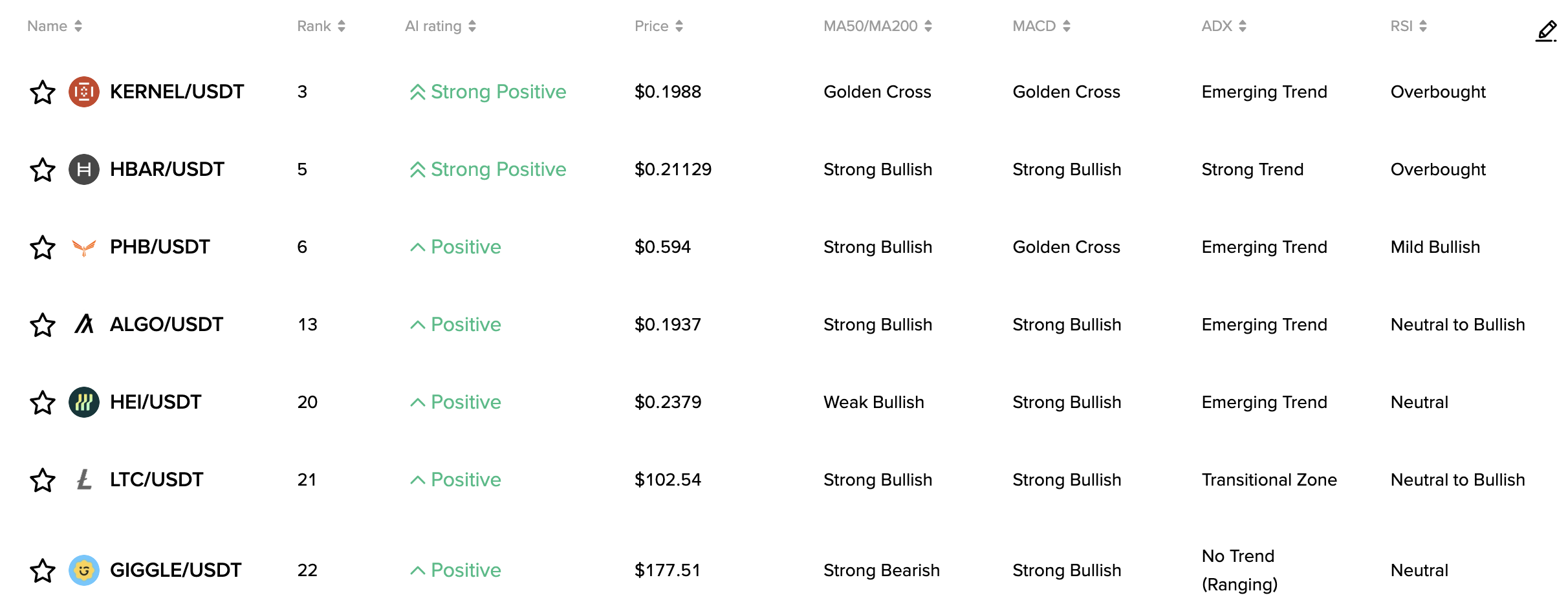Open the ALGO/USDT pair link
Screen dimensions: 1568x613
[x=166, y=324]
